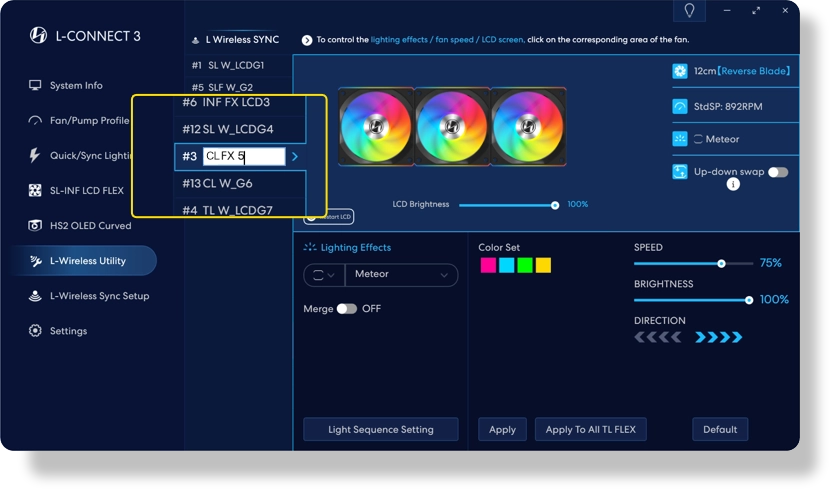The image size is (831, 491).
Task: Click the SL-INF LCD FLEX icon
Action: click(x=35, y=190)
